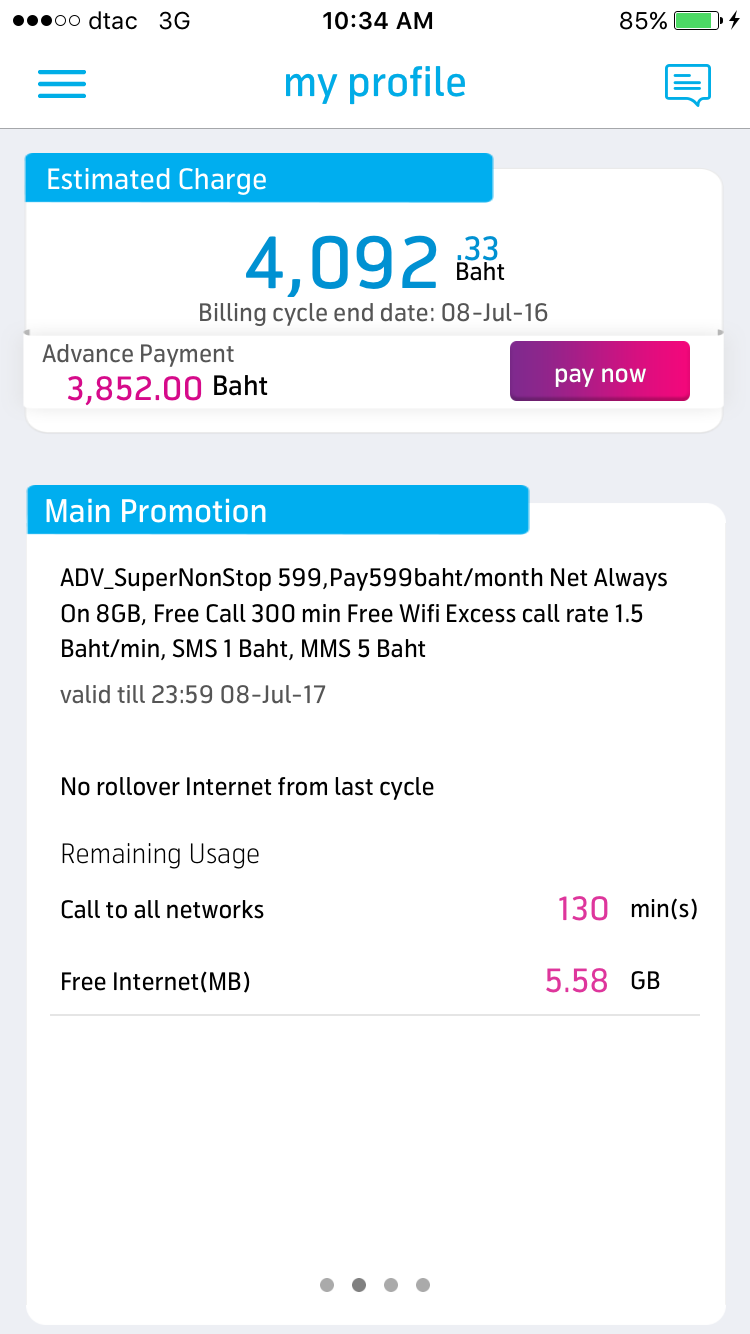
Task: Tap the ADV_SuperNonStop 599 promotion description
Action: [x=364, y=613]
